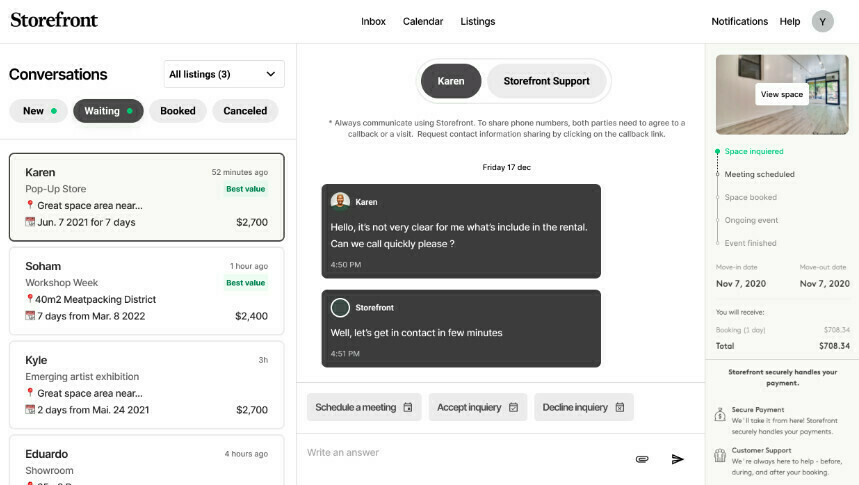The width and height of the screenshot is (859, 485).
Task: Click the Accept inquiry button
Action: (x=478, y=407)
